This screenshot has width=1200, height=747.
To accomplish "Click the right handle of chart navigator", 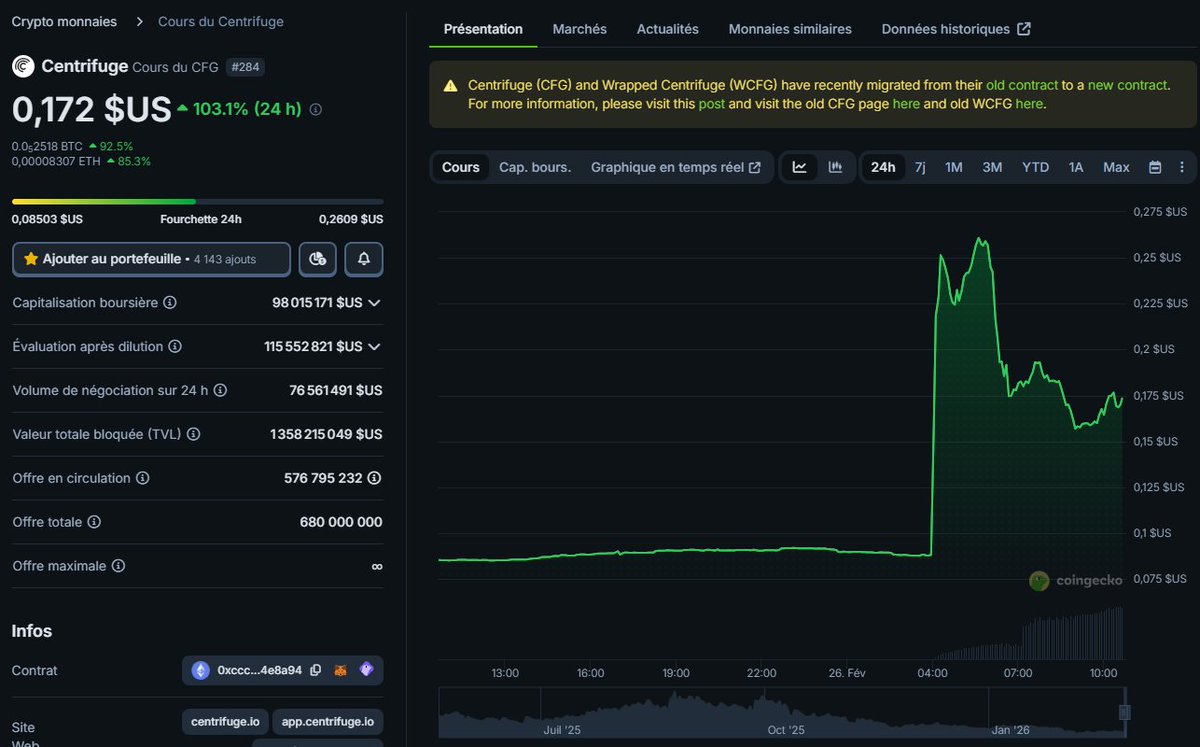I will pos(1124,712).
